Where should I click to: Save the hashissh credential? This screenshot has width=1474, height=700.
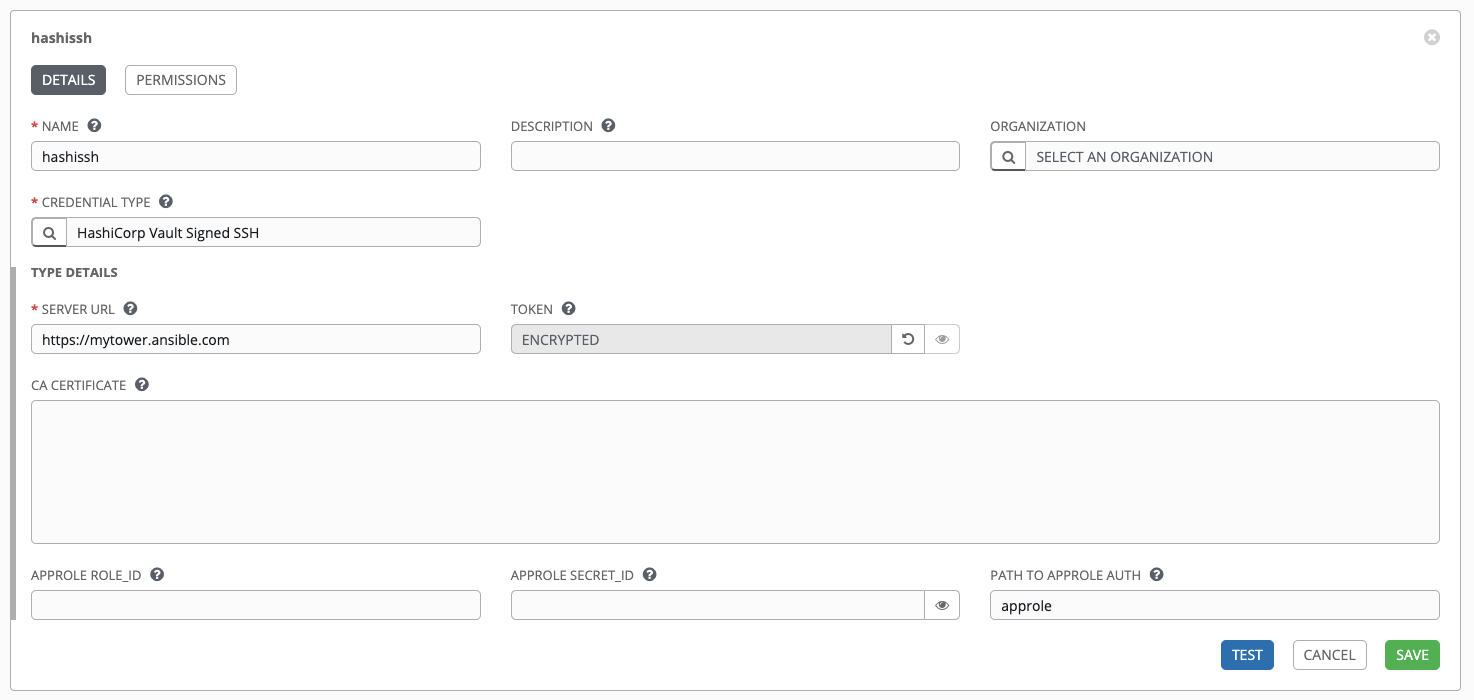pos(1412,655)
